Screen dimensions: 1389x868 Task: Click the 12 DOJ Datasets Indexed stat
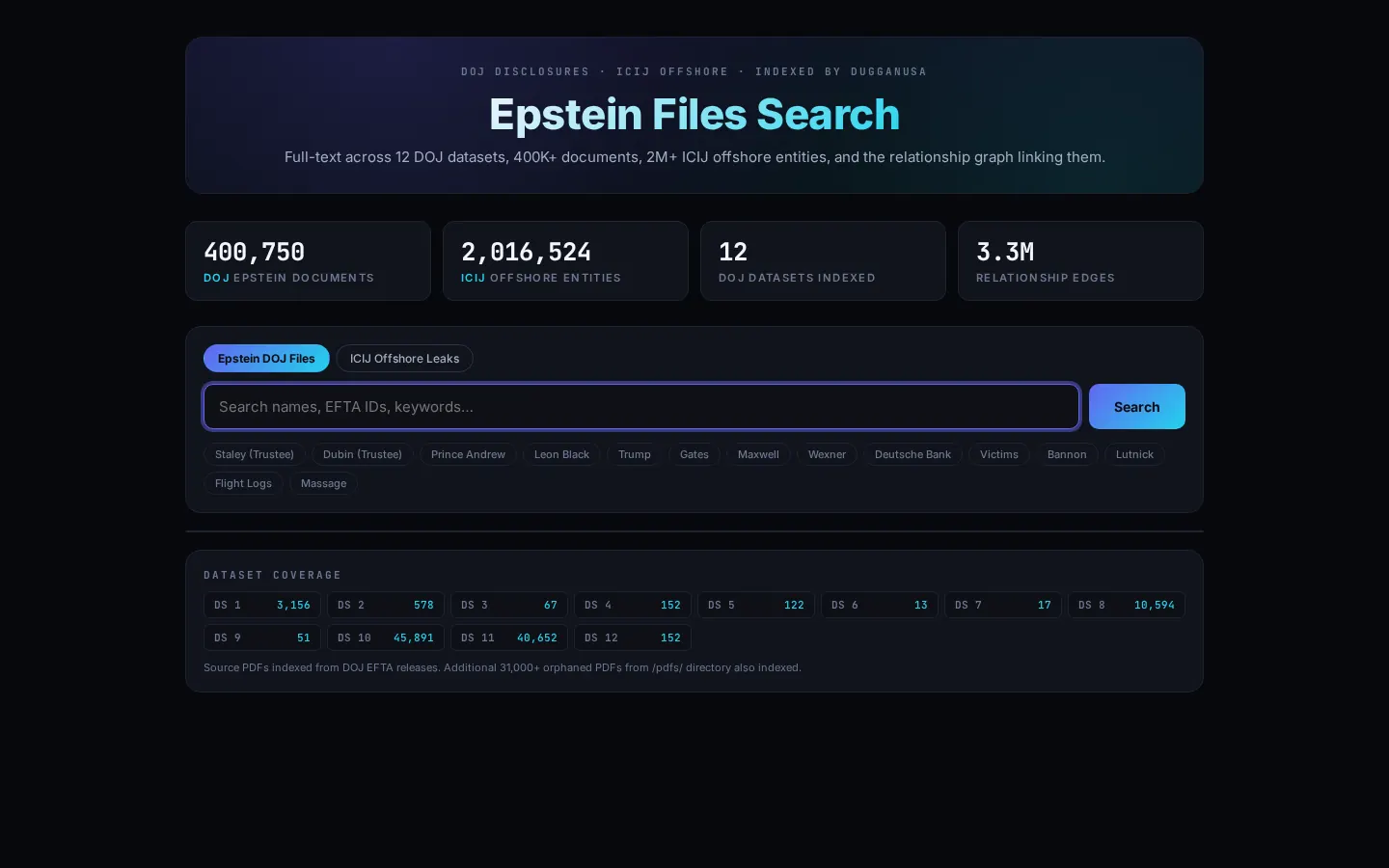tap(823, 261)
